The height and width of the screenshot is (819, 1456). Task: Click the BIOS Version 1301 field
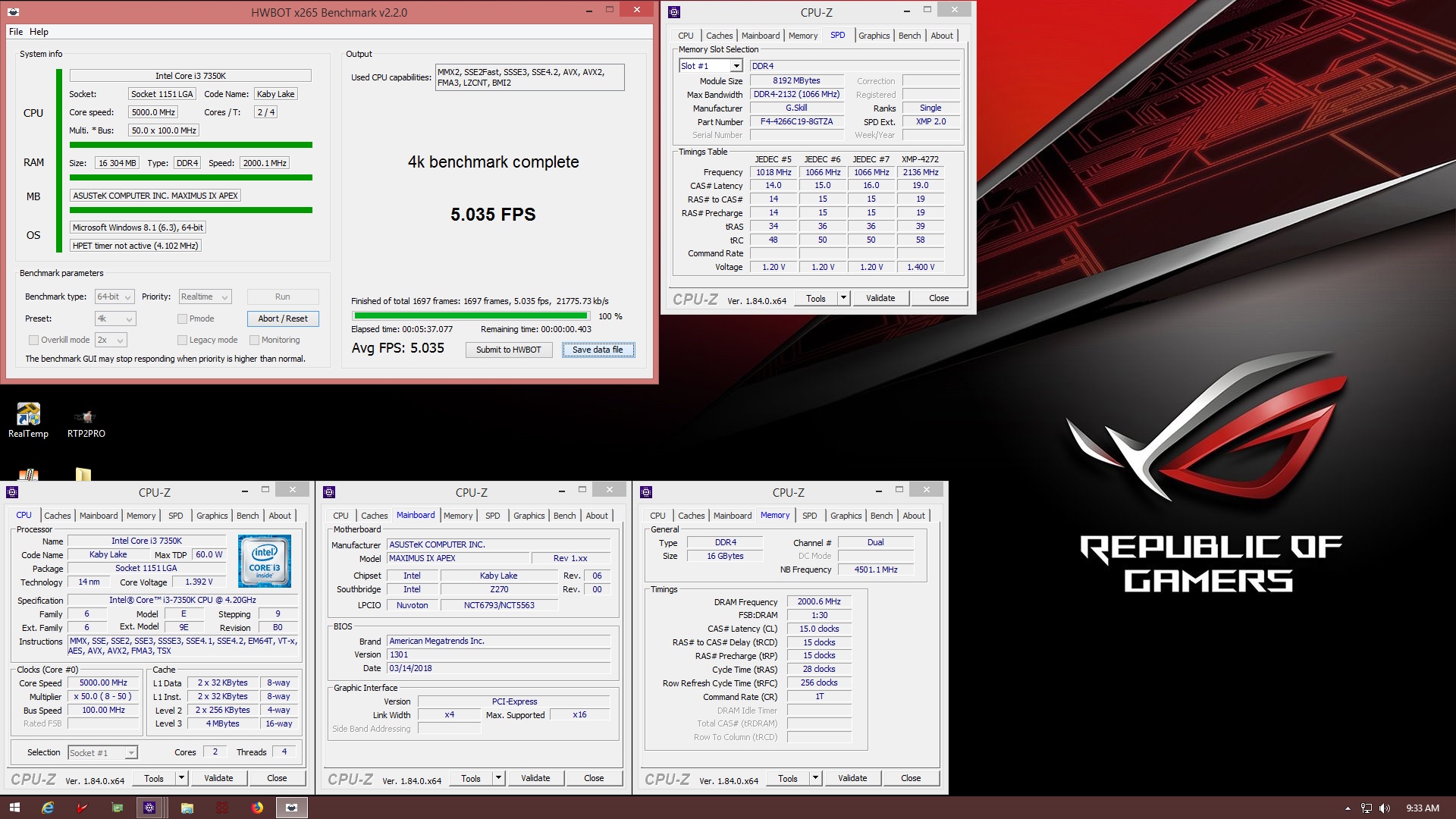click(x=498, y=654)
